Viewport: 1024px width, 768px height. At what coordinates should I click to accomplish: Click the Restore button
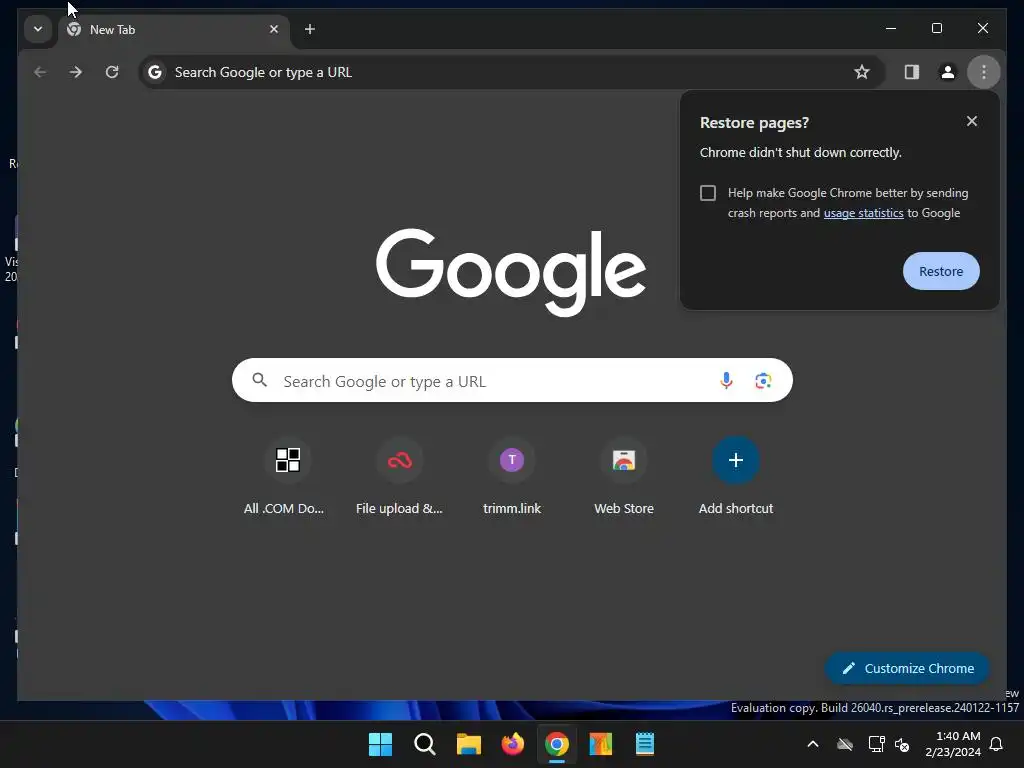tap(941, 272)
